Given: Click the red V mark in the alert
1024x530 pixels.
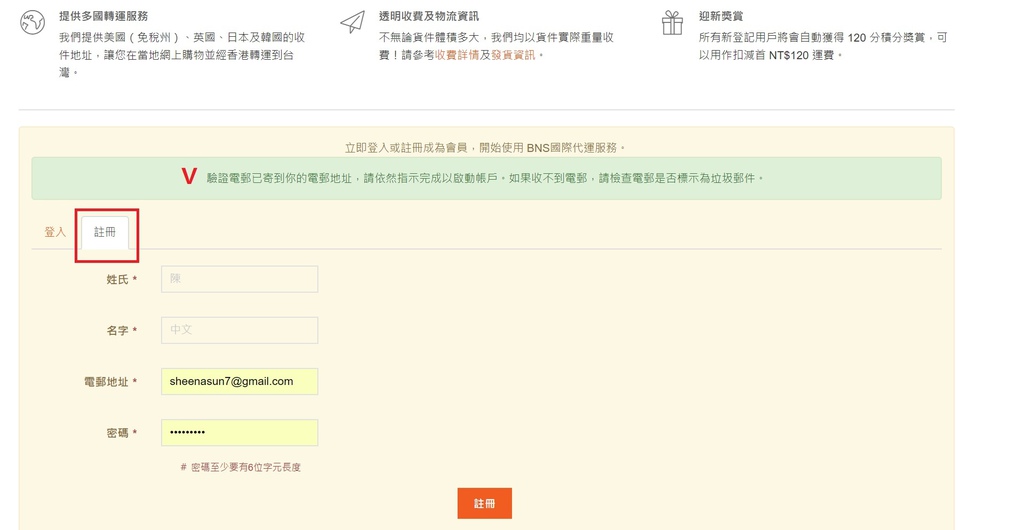Looking at the screenshot, I should (189, 178).
